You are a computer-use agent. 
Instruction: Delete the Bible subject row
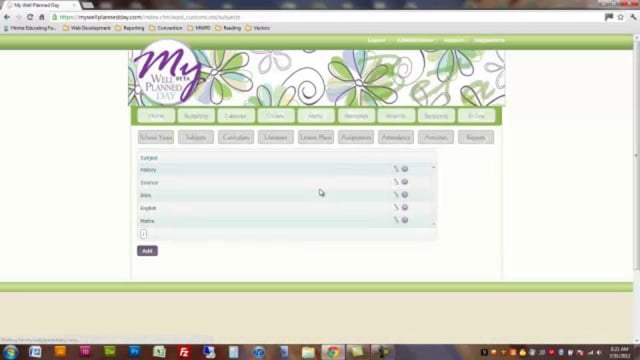(x=404, y=195)
